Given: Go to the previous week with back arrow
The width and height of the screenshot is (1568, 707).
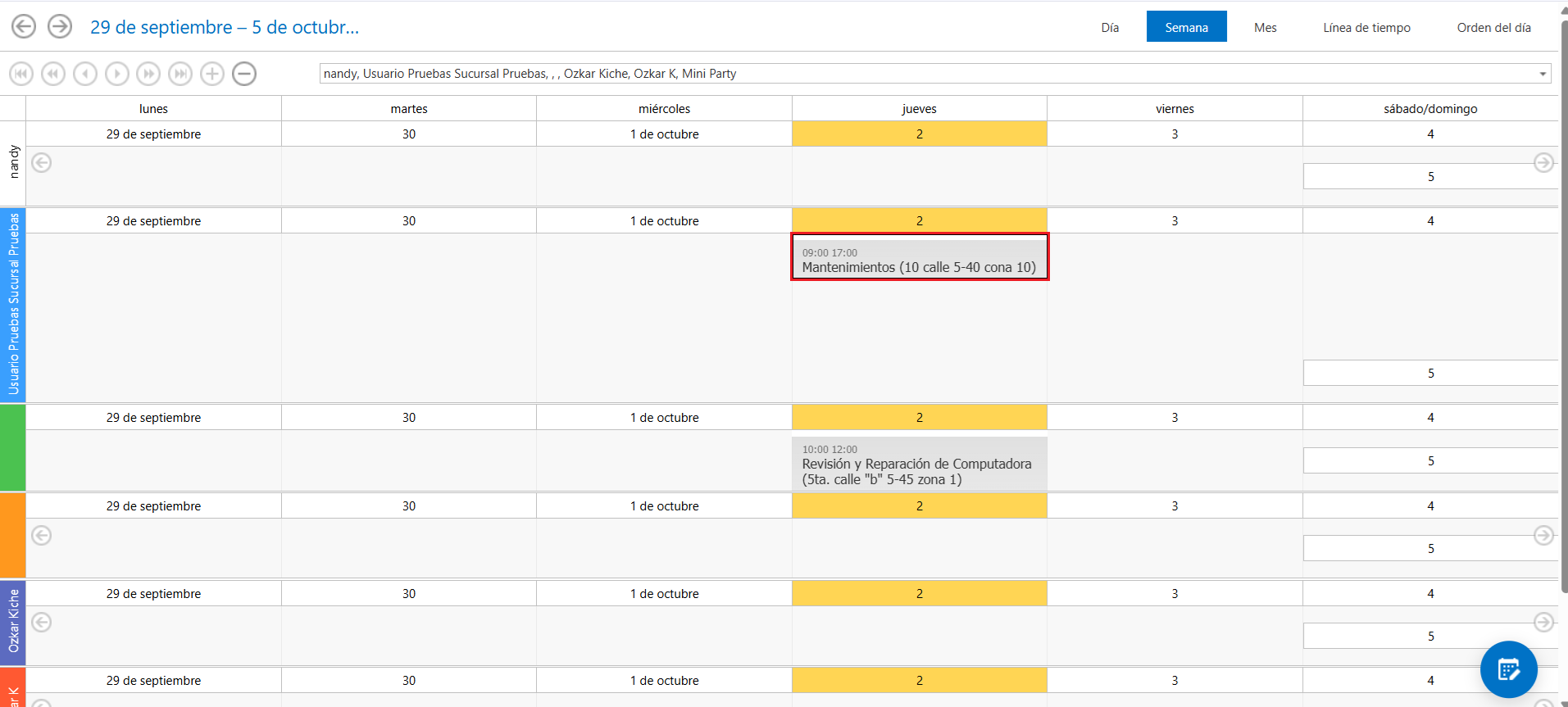Looking at the screenshot, I should (x=24, y=27).
